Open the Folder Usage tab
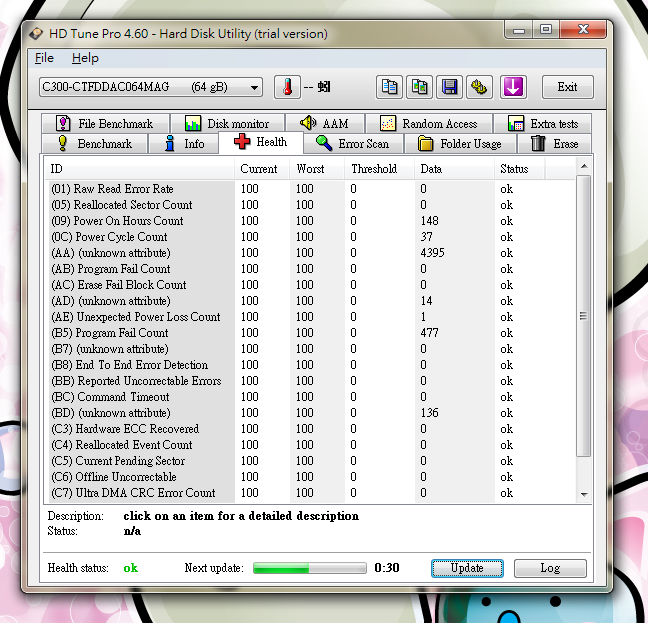648x623 pixels. [x=460, y=144]
